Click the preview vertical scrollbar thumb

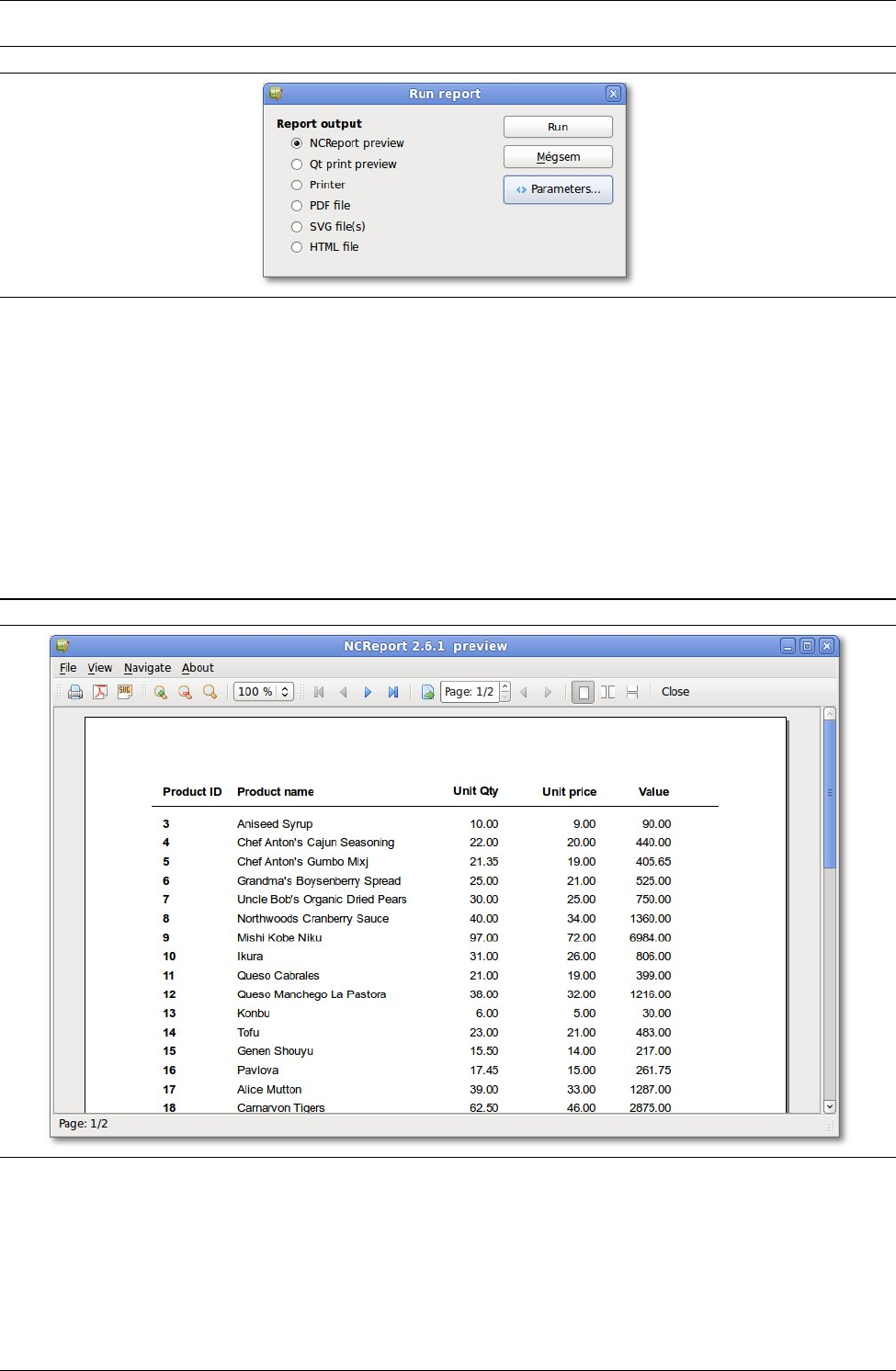830,794
